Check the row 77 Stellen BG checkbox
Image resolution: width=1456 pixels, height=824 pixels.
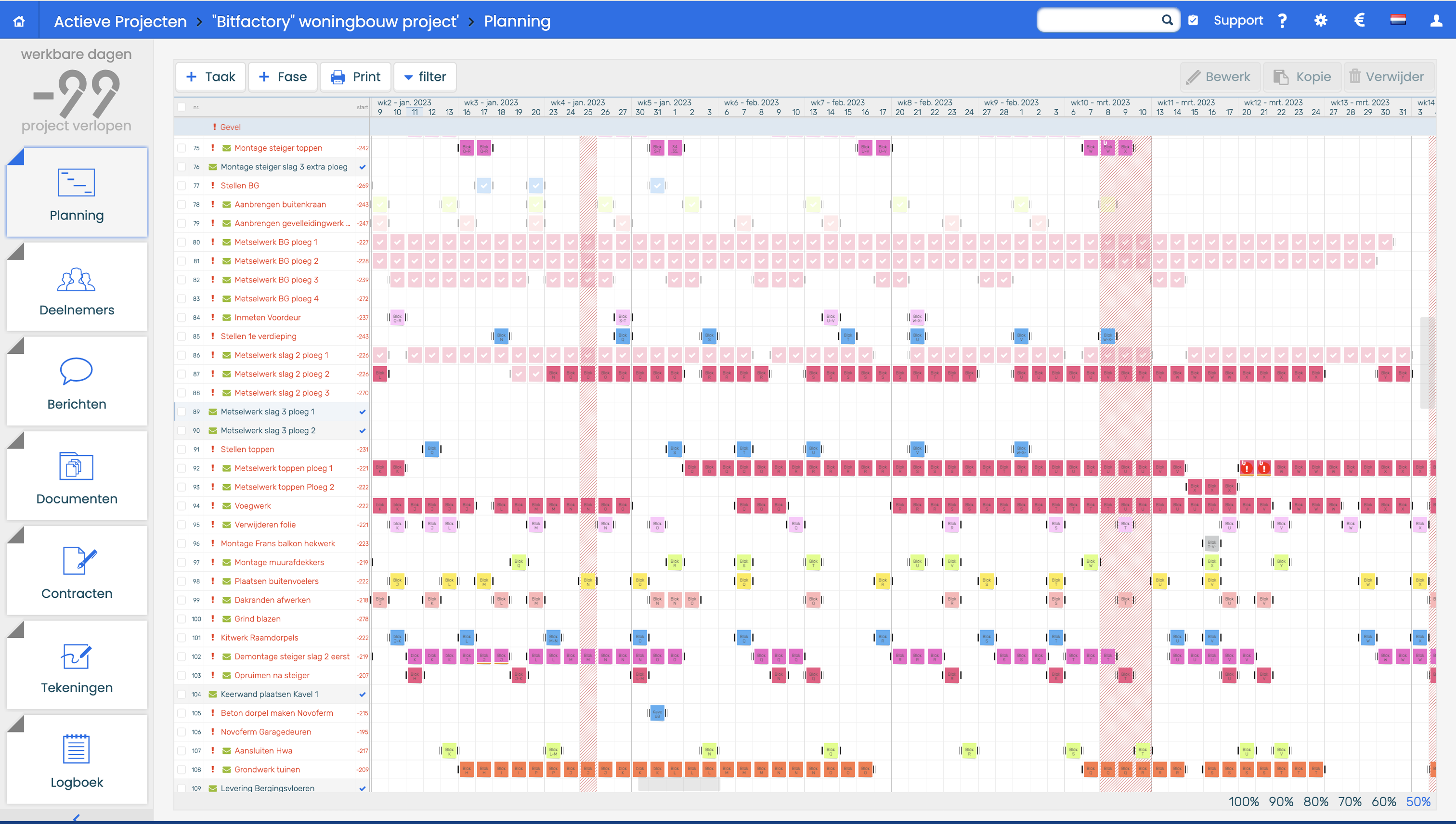(182, 186)
